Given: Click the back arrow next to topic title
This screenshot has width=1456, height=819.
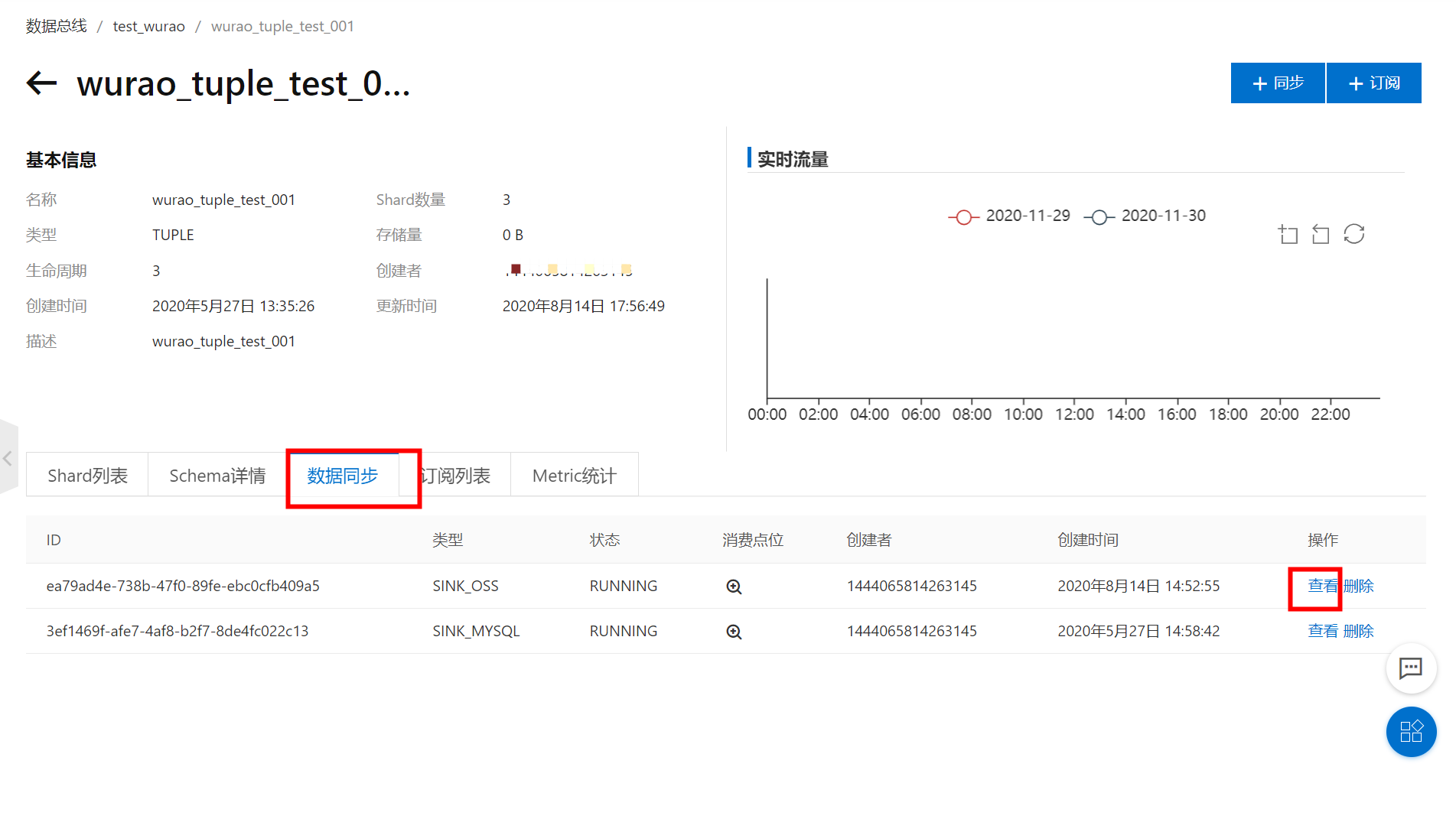Looking at the screenshot, I should click(x=42, y=83).
